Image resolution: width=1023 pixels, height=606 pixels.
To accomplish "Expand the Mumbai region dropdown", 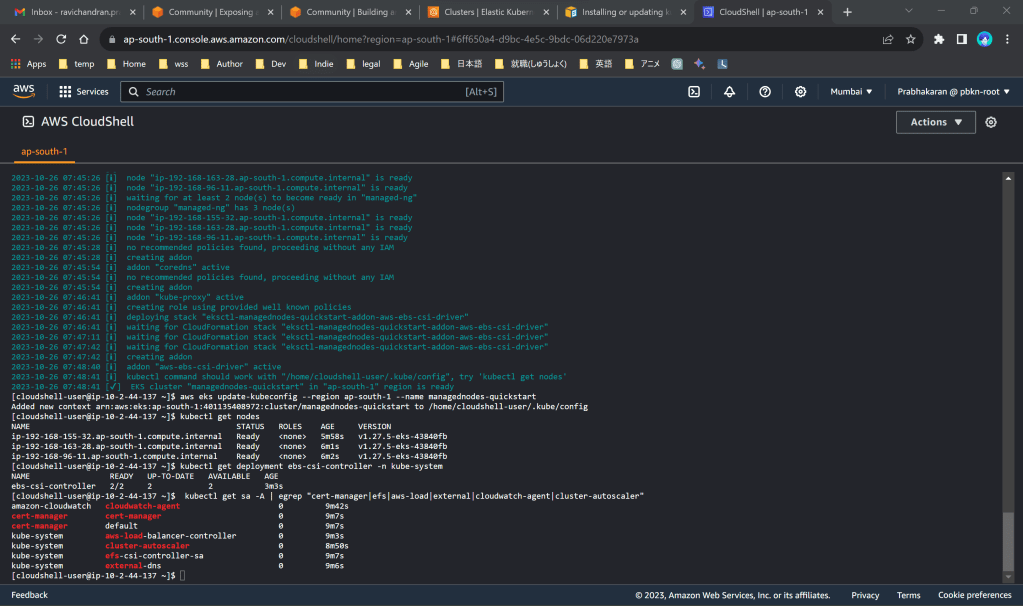I will [851, 92].
